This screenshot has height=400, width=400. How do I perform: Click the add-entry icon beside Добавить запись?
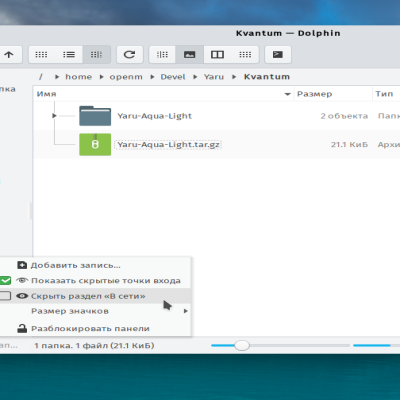click(22, 265)
